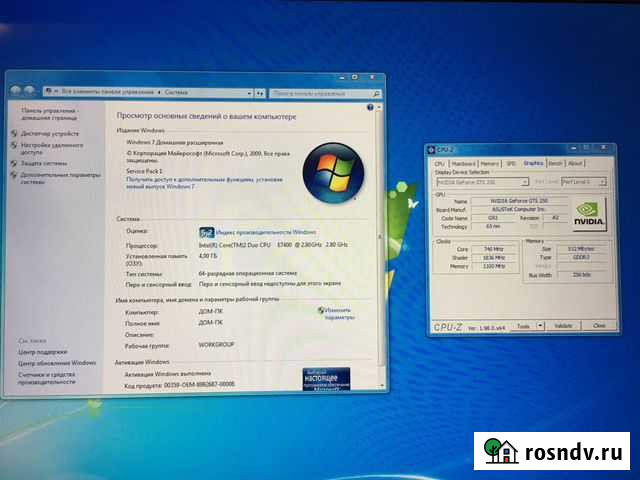Click the Device Manager shield icon
Screen dimensions: 640x480
13,133
